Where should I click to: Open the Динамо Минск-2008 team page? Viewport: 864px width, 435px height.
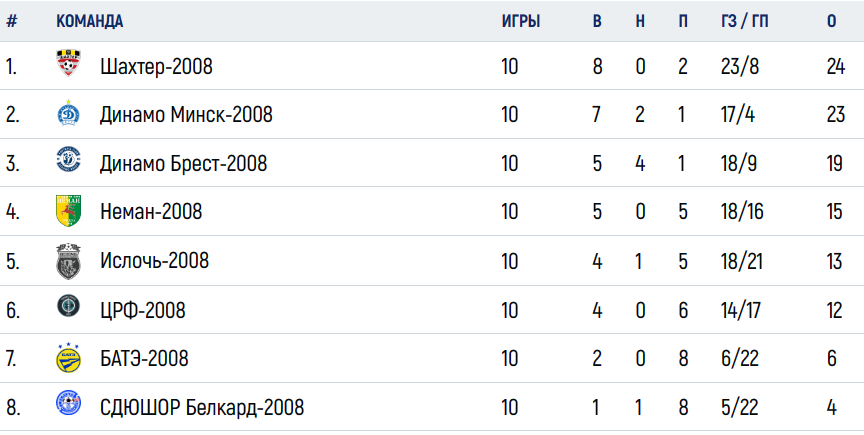coord(186,115)
